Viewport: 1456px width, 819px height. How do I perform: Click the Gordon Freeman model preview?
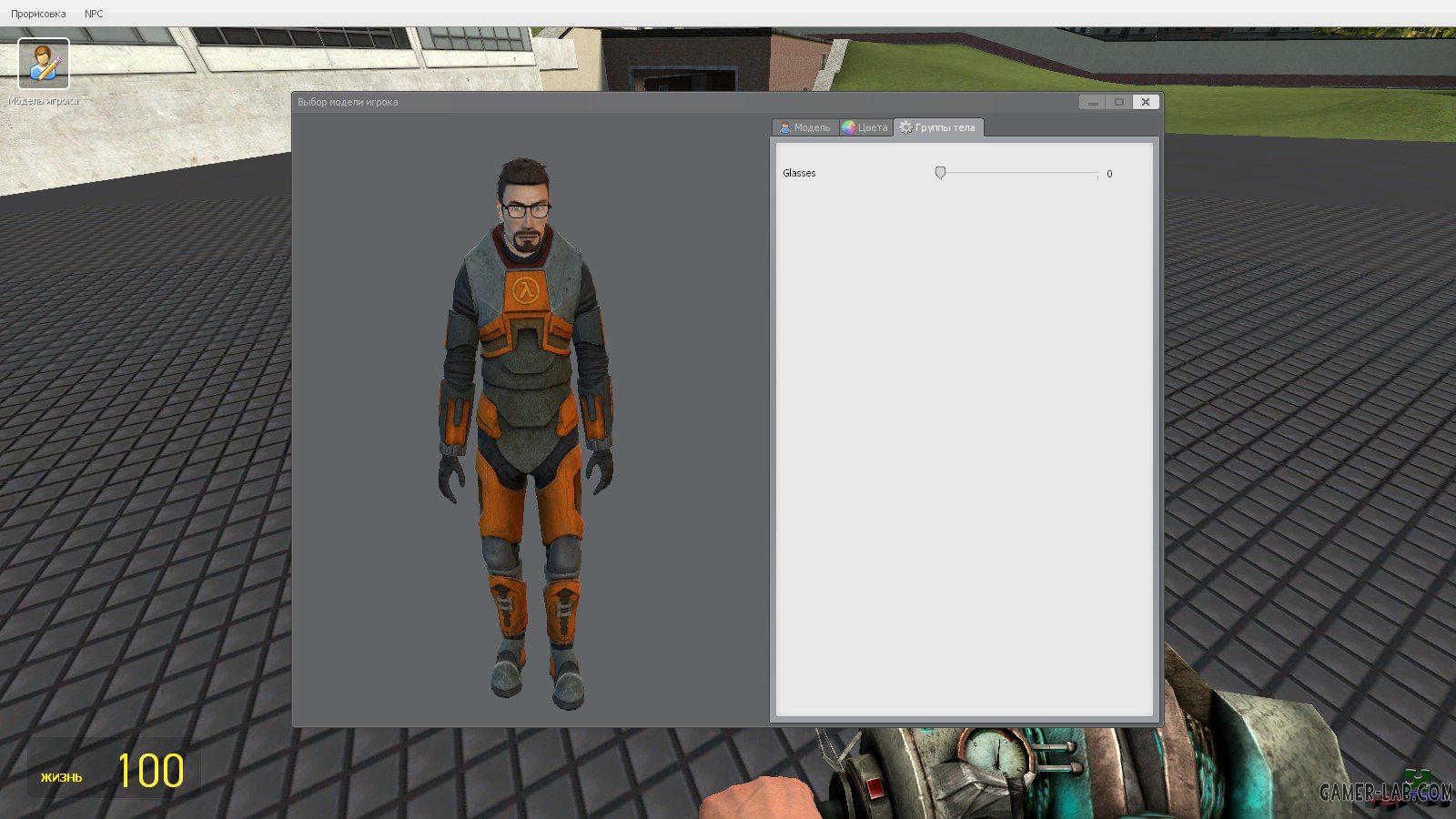tap(527, 432)
